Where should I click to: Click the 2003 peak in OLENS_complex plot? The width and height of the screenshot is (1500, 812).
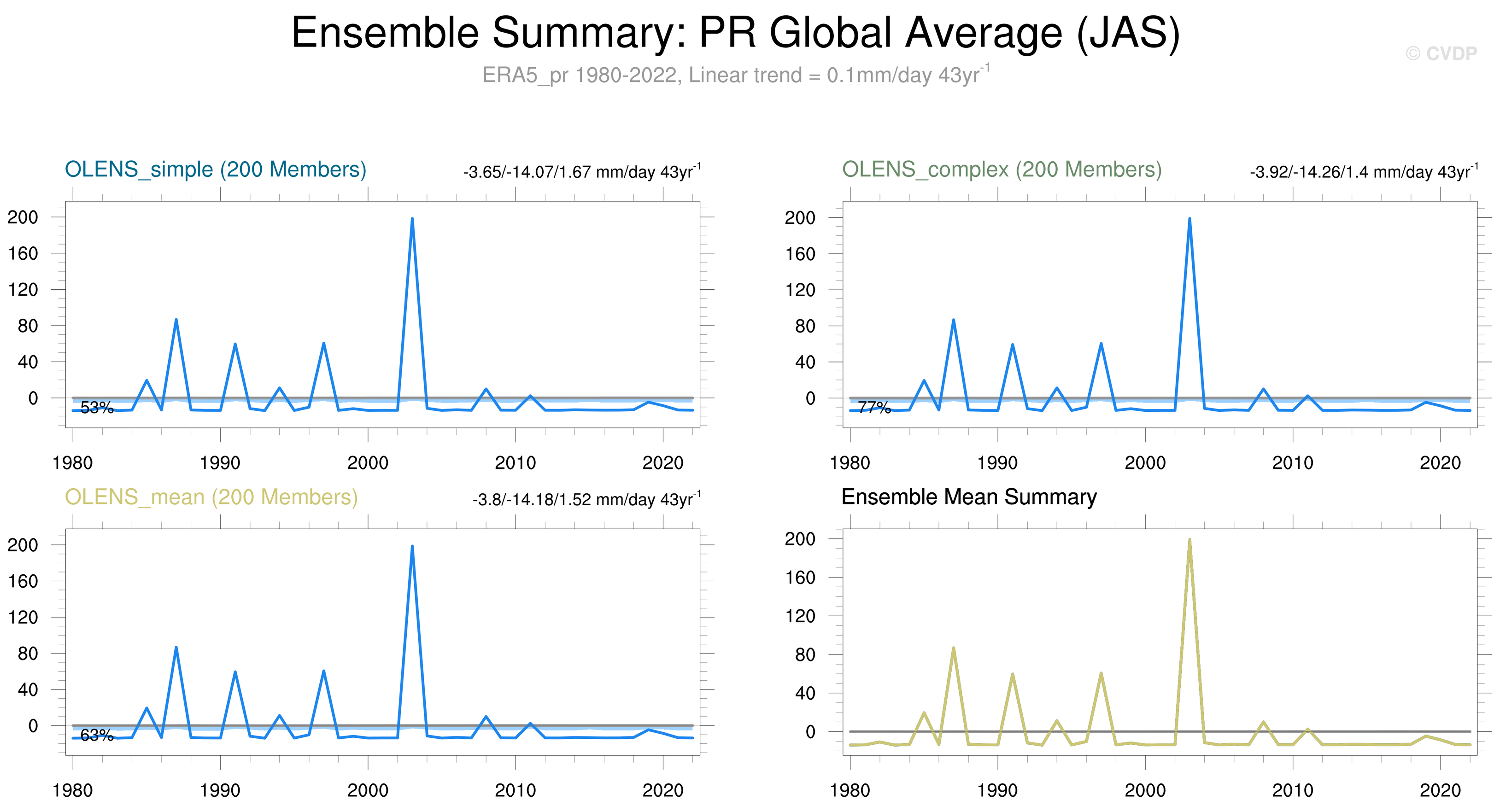click(x=1189, y=220)
